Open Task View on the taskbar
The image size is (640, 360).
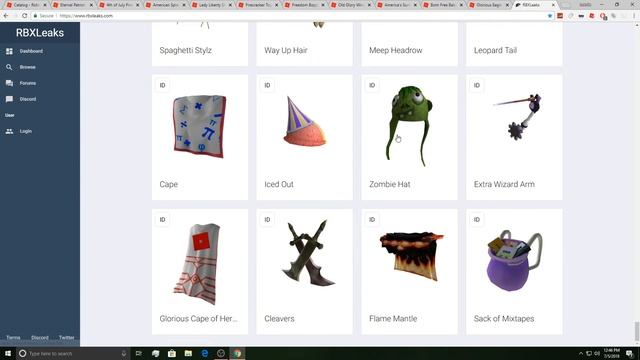point(139,353)
